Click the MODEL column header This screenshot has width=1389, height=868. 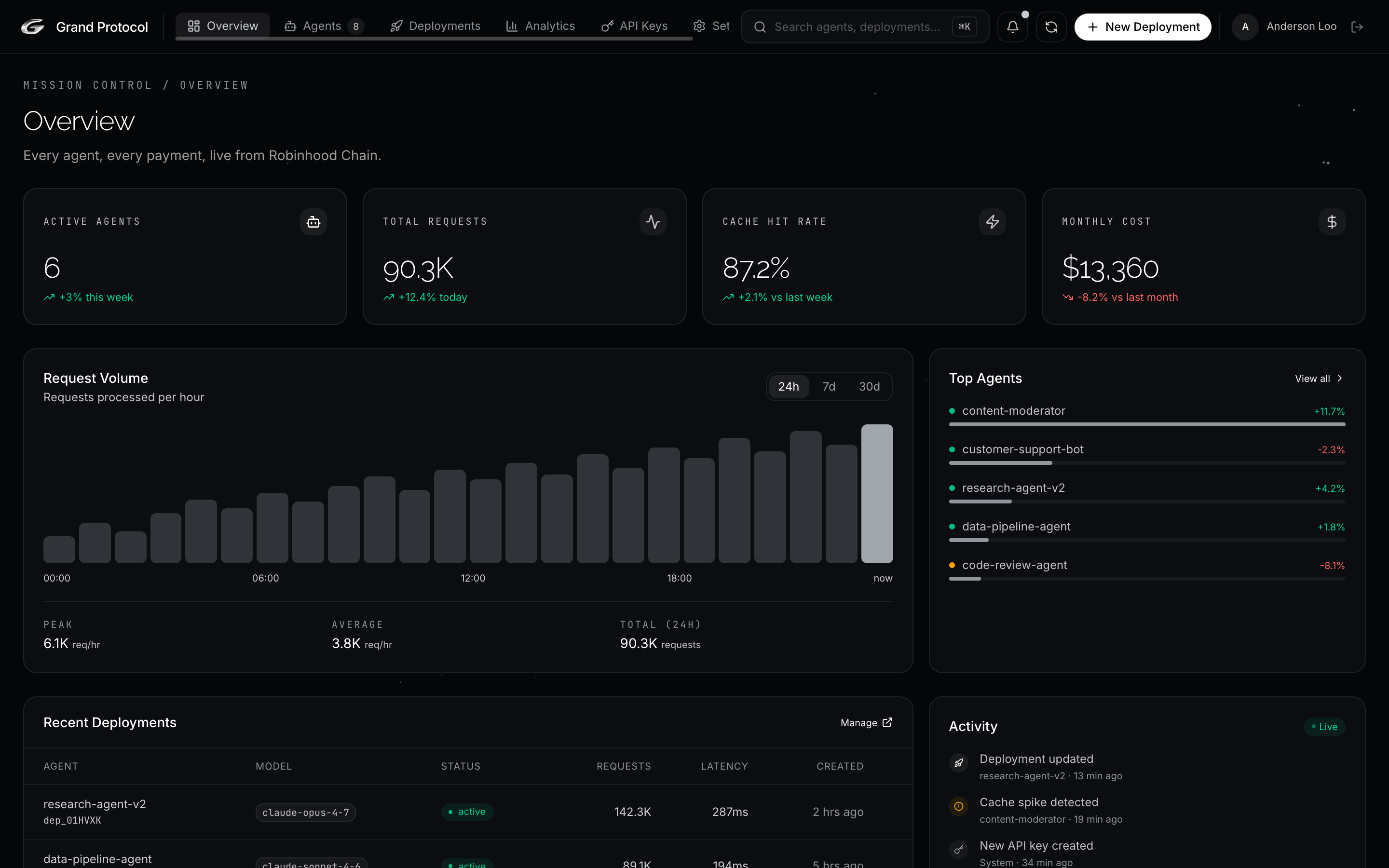(x=273, y=766)
